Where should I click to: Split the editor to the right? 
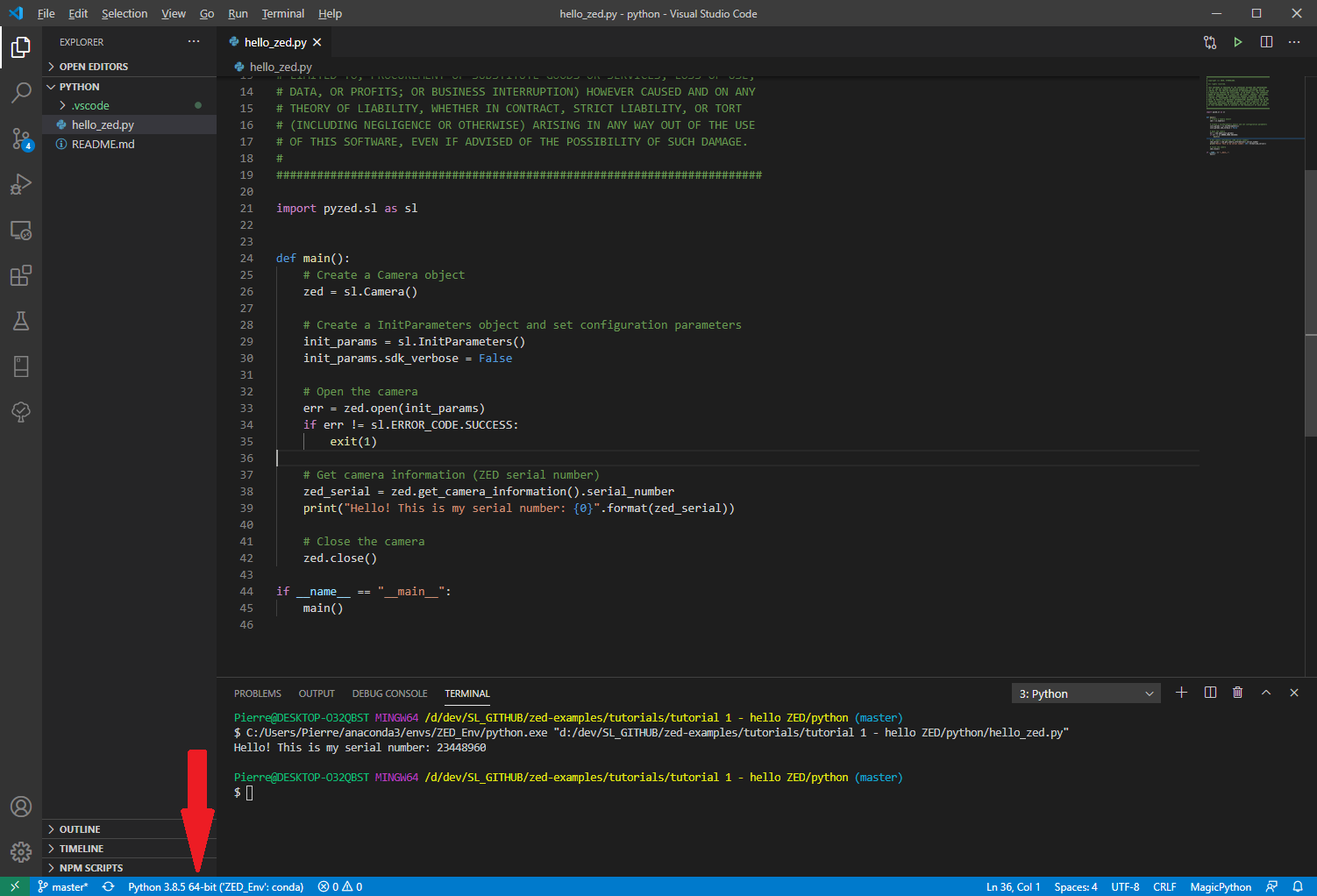[x=1266, y=42]
